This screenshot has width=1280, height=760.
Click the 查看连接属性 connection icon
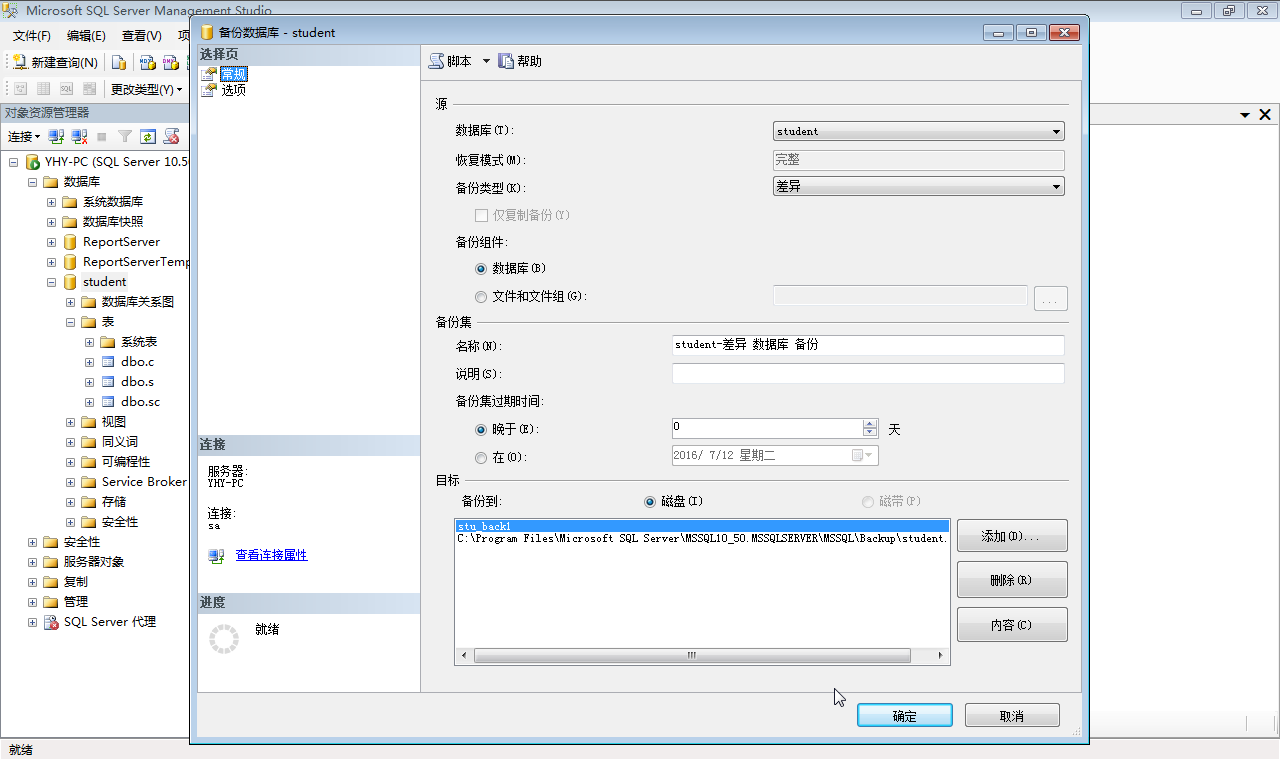[216, 556]
